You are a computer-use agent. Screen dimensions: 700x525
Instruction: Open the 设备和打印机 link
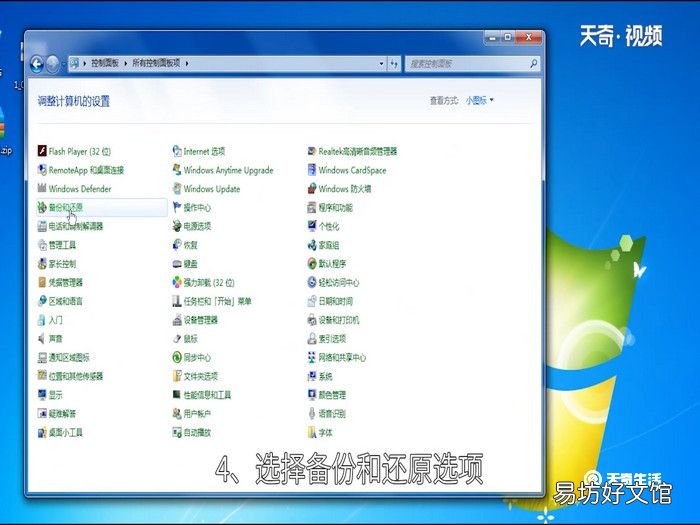(x=339, y=320)
